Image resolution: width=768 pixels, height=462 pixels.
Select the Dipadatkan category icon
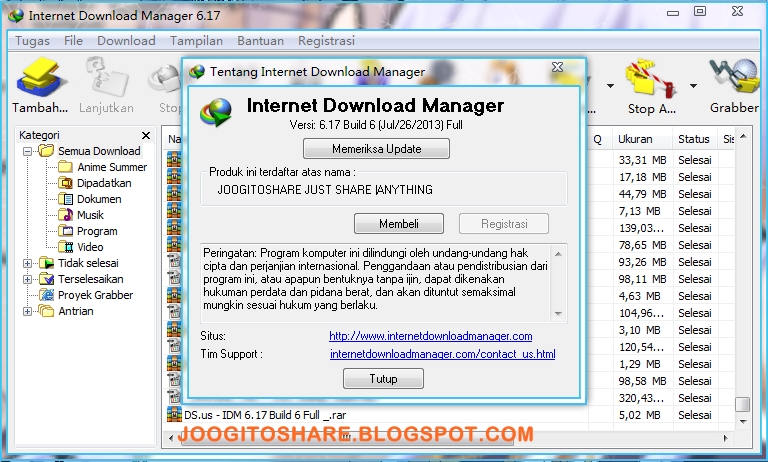coord(65,183)
